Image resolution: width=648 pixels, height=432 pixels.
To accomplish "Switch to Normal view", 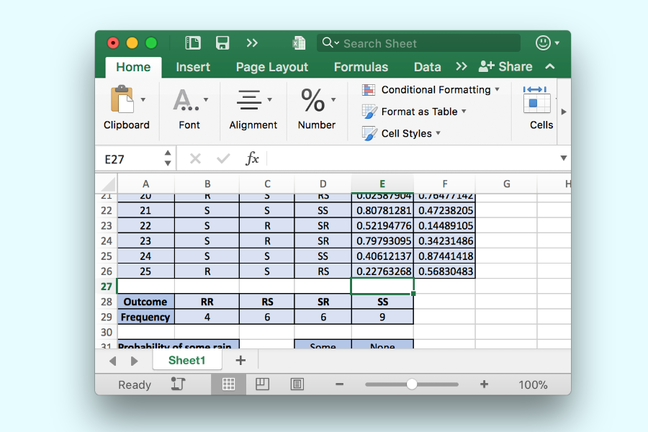I will pos(228,385).
